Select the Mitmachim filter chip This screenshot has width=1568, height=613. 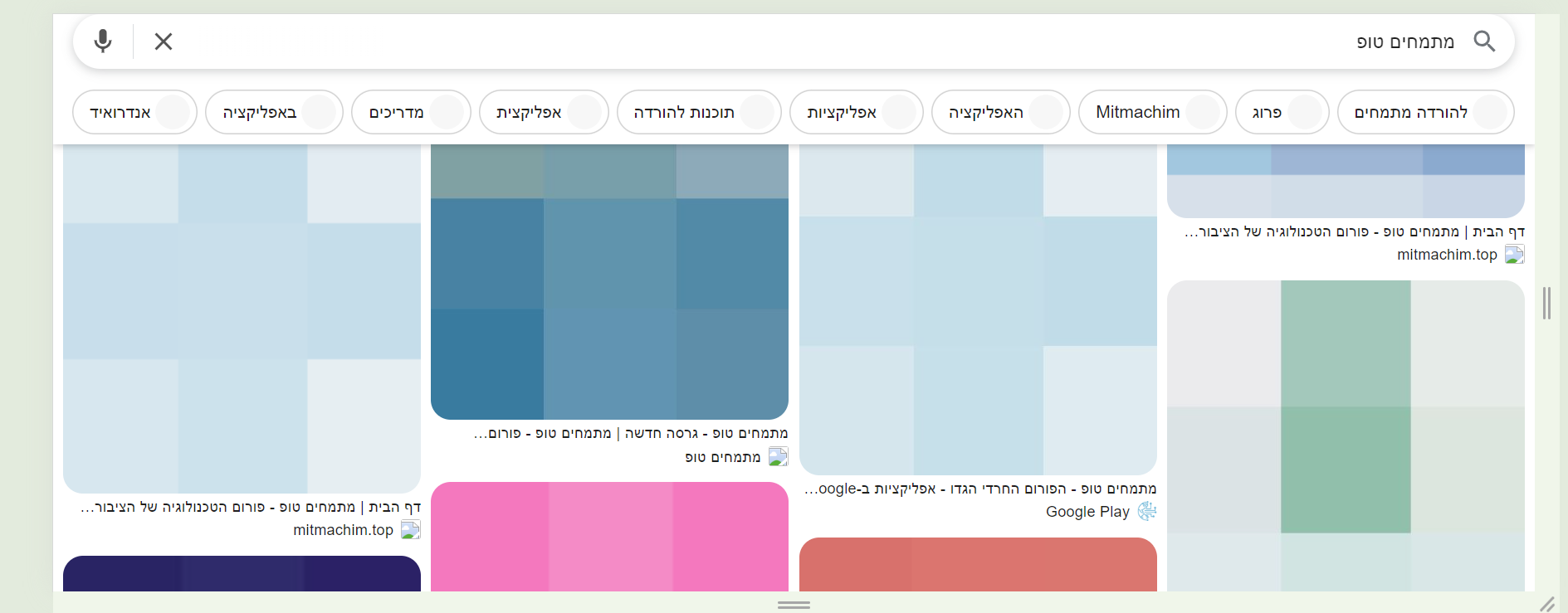click(x=1151, y=112)
